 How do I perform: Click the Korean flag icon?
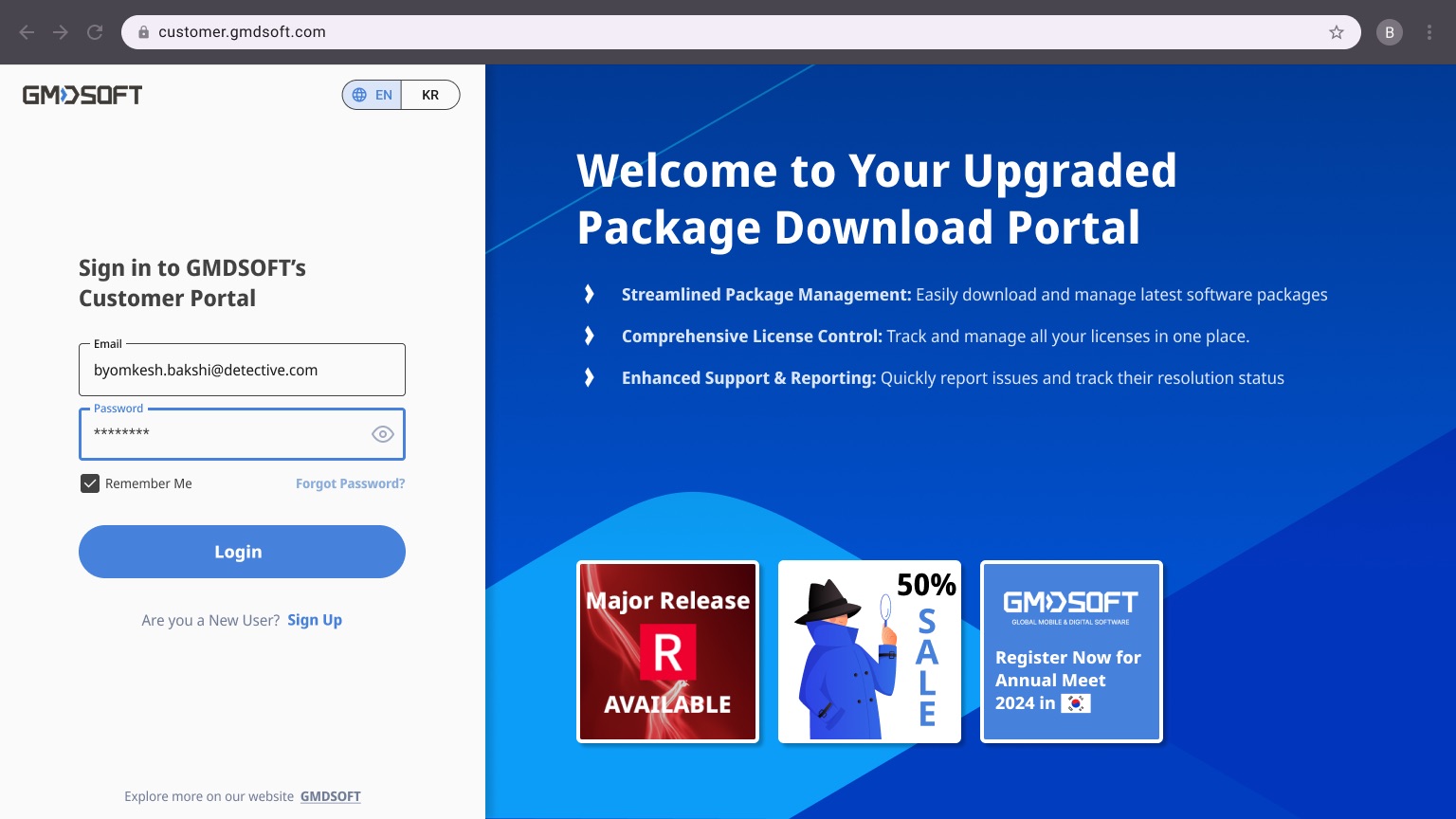1076,703
